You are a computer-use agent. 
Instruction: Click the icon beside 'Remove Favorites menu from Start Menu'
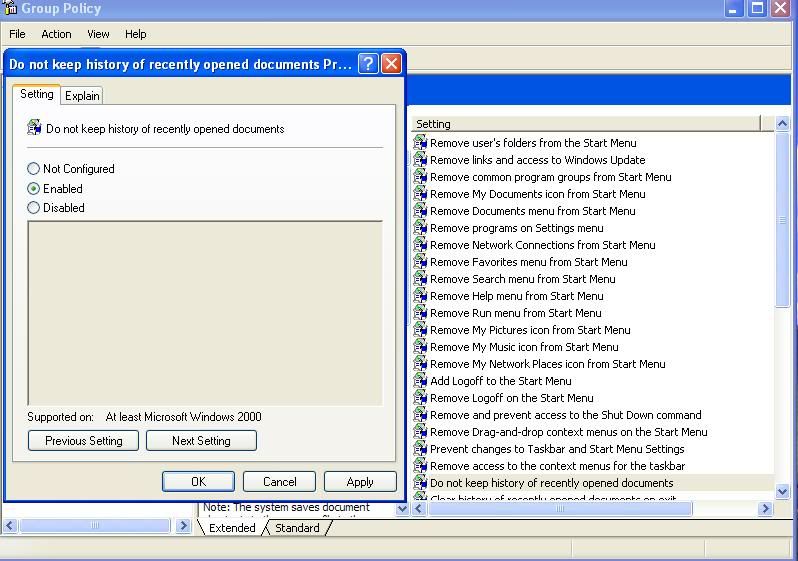coord(420,262)
